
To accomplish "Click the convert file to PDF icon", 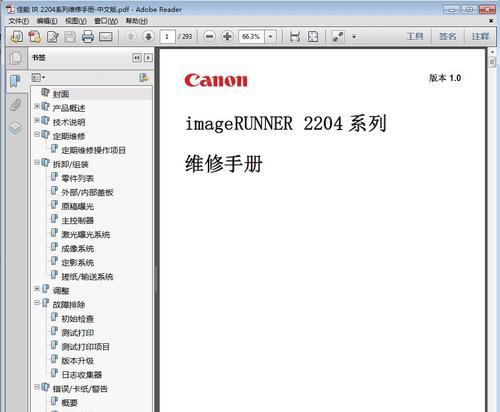I will (x=35, y=36).
